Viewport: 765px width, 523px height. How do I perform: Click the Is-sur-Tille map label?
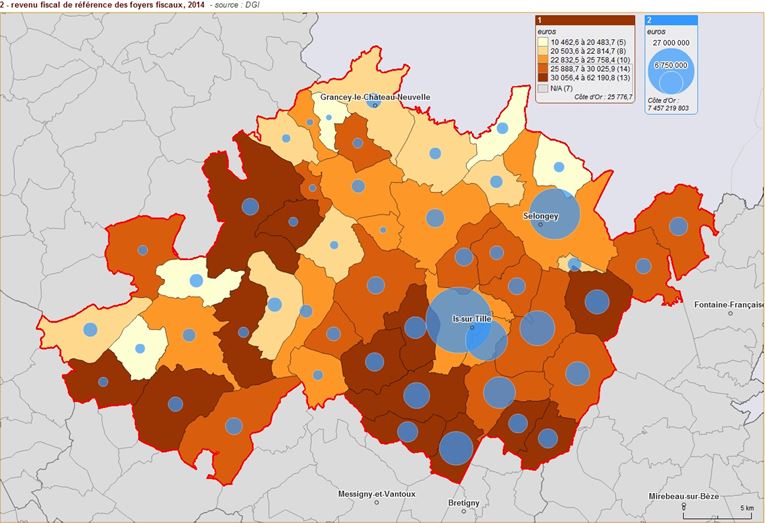472,319
